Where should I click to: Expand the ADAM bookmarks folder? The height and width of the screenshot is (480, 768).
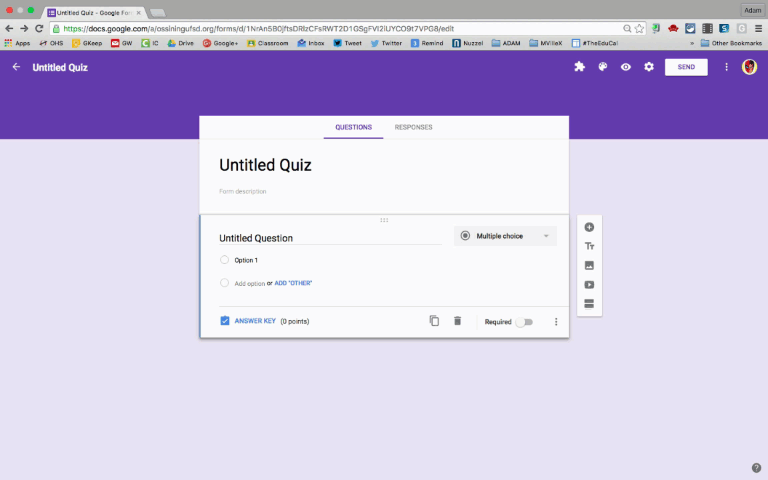tap(506, 43)
